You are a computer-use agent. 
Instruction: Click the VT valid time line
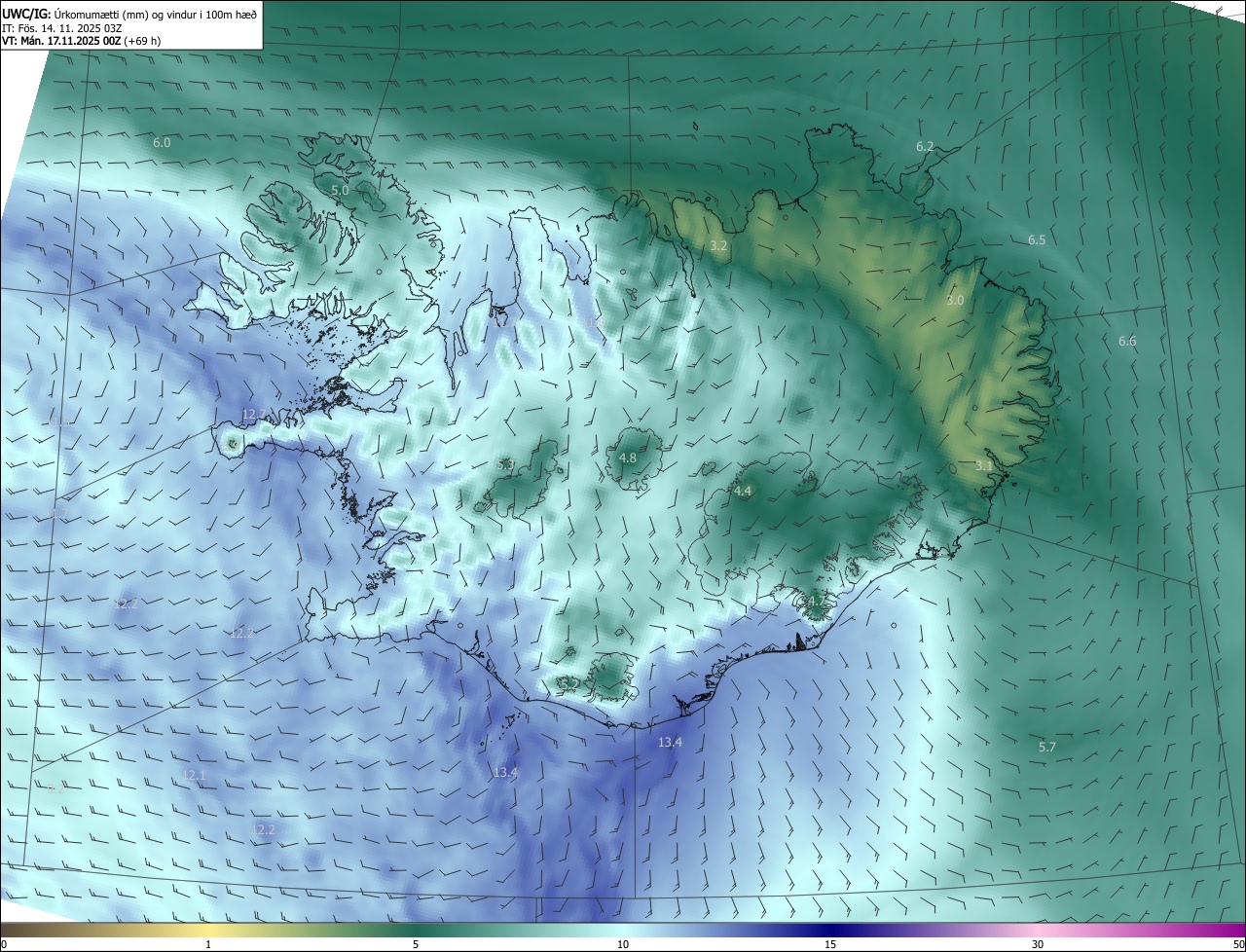(81, 41)
